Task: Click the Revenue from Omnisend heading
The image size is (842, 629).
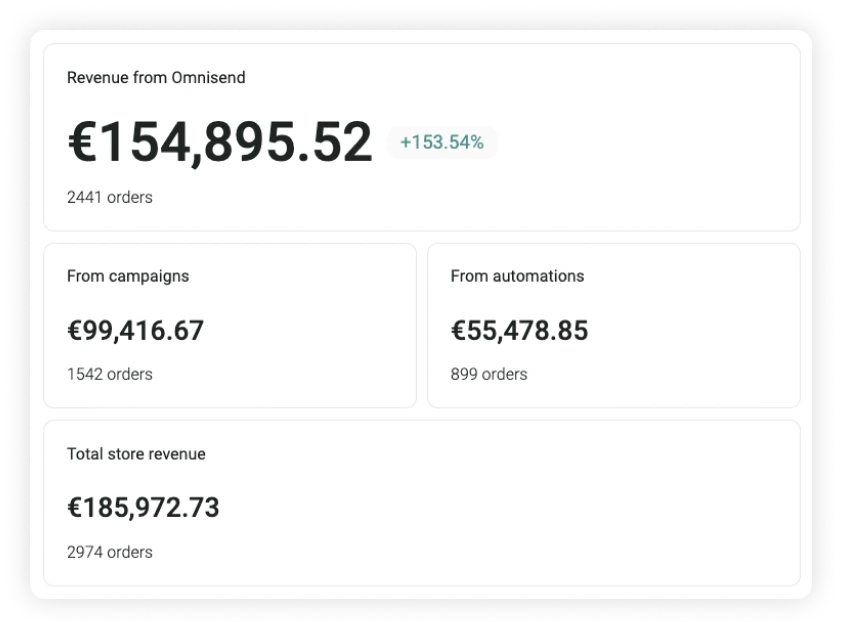Action: click(155, 77)
